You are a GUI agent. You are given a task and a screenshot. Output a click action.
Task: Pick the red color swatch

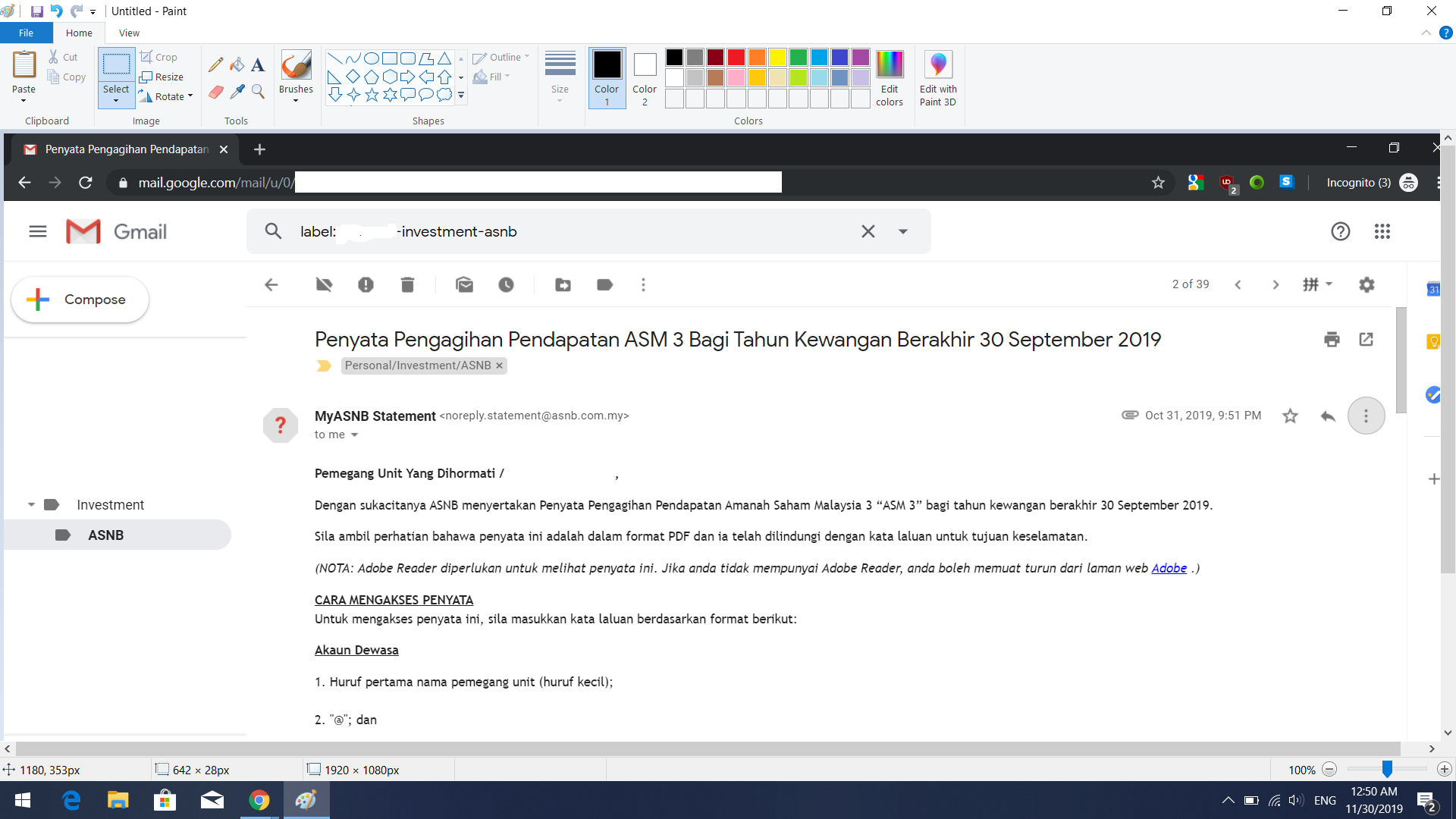tap(736, 58)
